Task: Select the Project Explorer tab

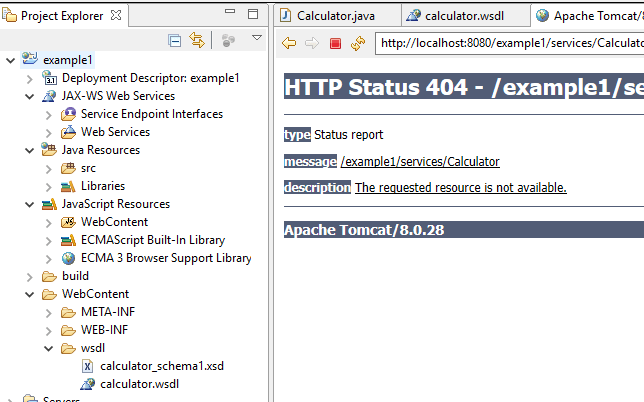Action: [64, 16]
